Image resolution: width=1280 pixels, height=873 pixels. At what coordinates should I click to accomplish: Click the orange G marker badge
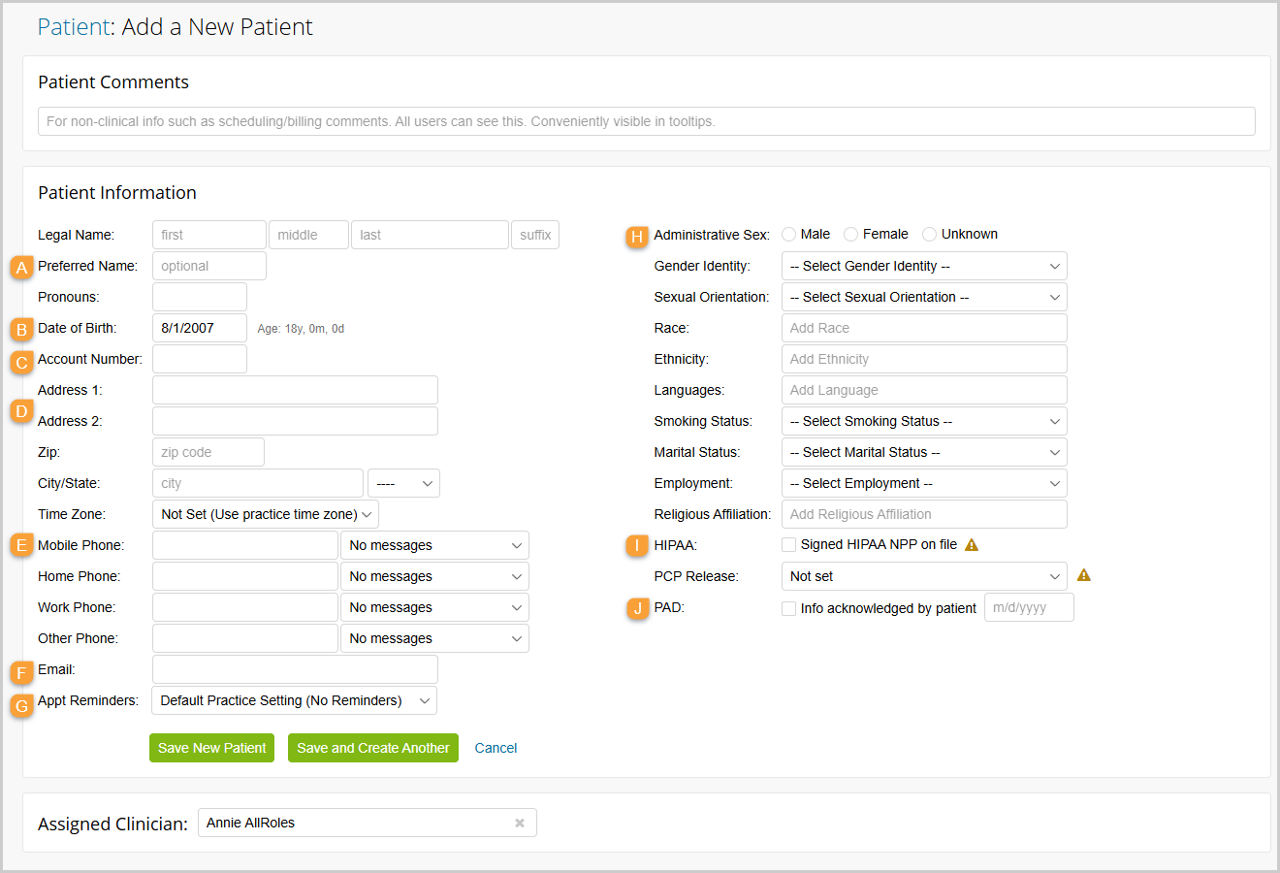pyautogui.click(x=21, y=704)
